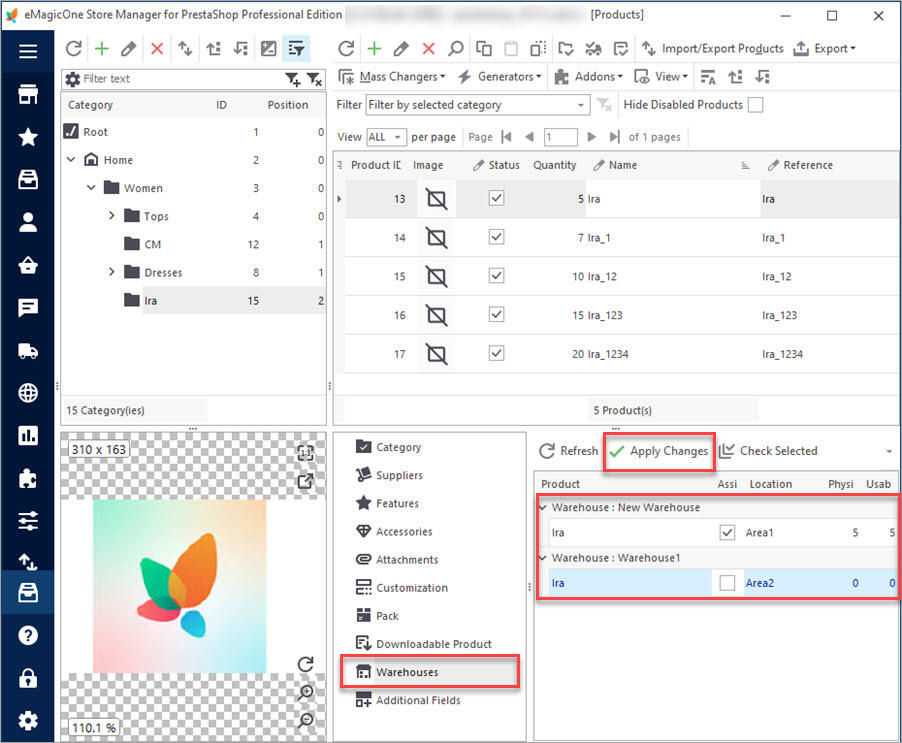Open the shopping basket icon in sidebar

pyautogui.click(x=28, y=265)
